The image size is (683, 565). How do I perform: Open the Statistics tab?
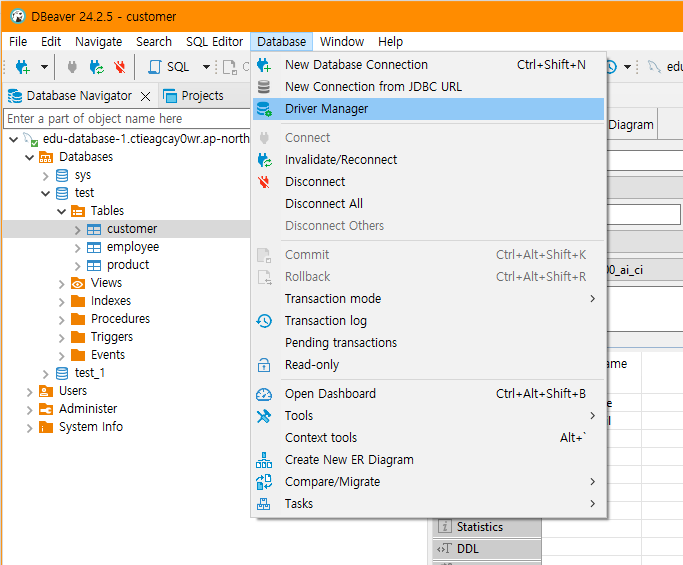click(487, 527)
